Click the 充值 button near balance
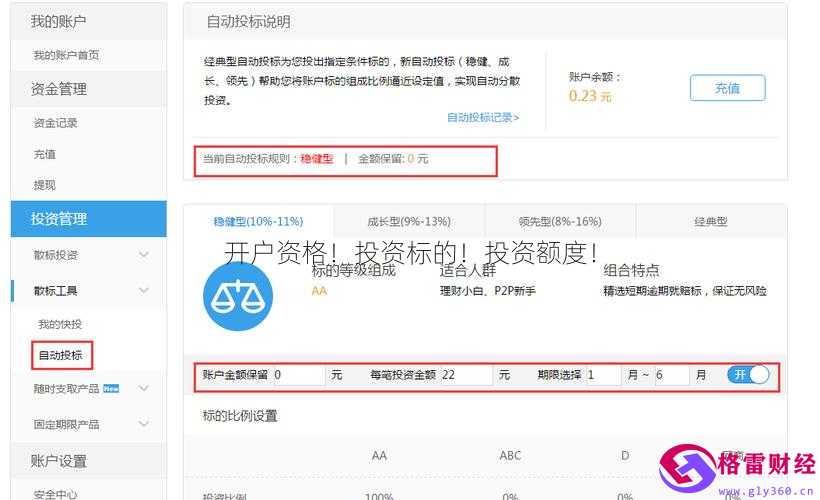Image resolution: width=820 pixels, height=500 pixels. click(727, 88)
